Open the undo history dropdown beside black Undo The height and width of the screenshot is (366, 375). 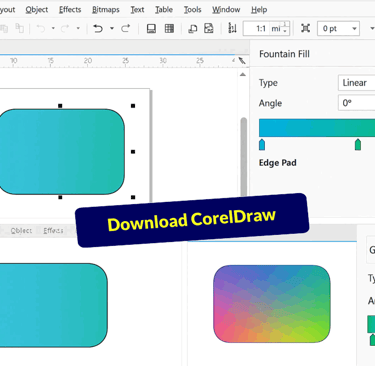coord(112,29)
